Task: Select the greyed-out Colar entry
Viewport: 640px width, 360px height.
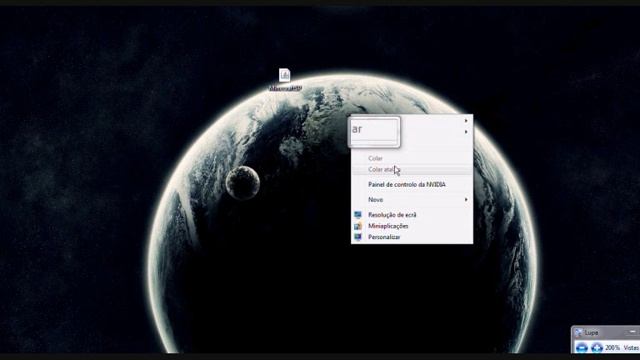Action: pyautogui.click(x=412, y=158)
